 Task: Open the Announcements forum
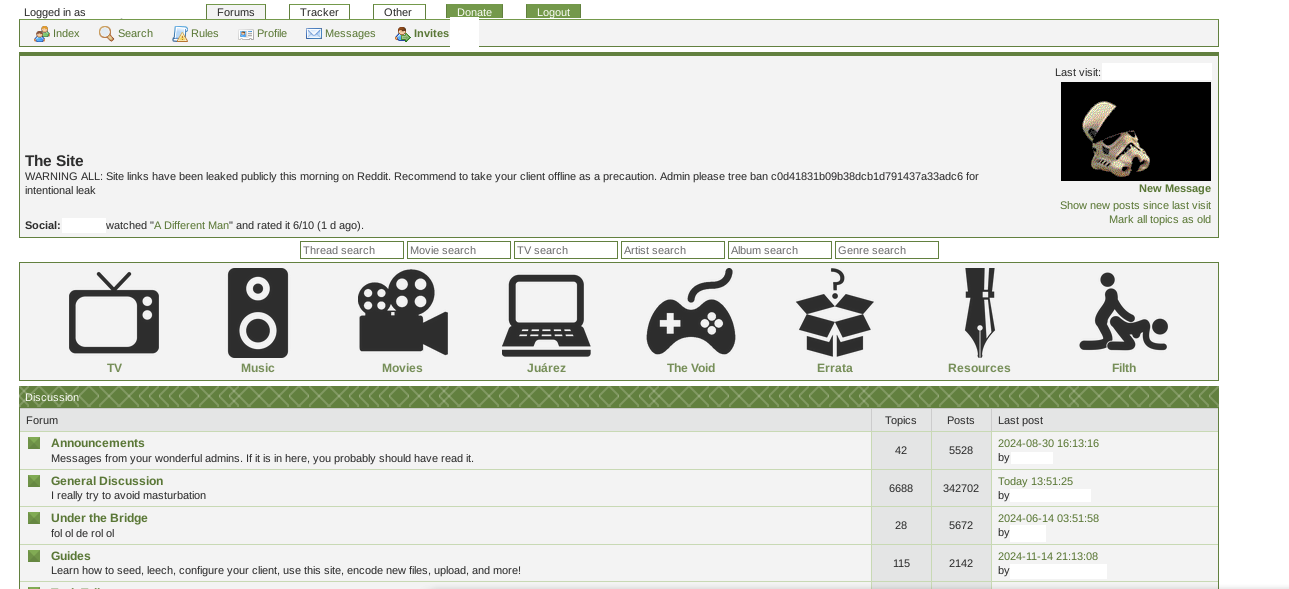[x=98, y=443]
